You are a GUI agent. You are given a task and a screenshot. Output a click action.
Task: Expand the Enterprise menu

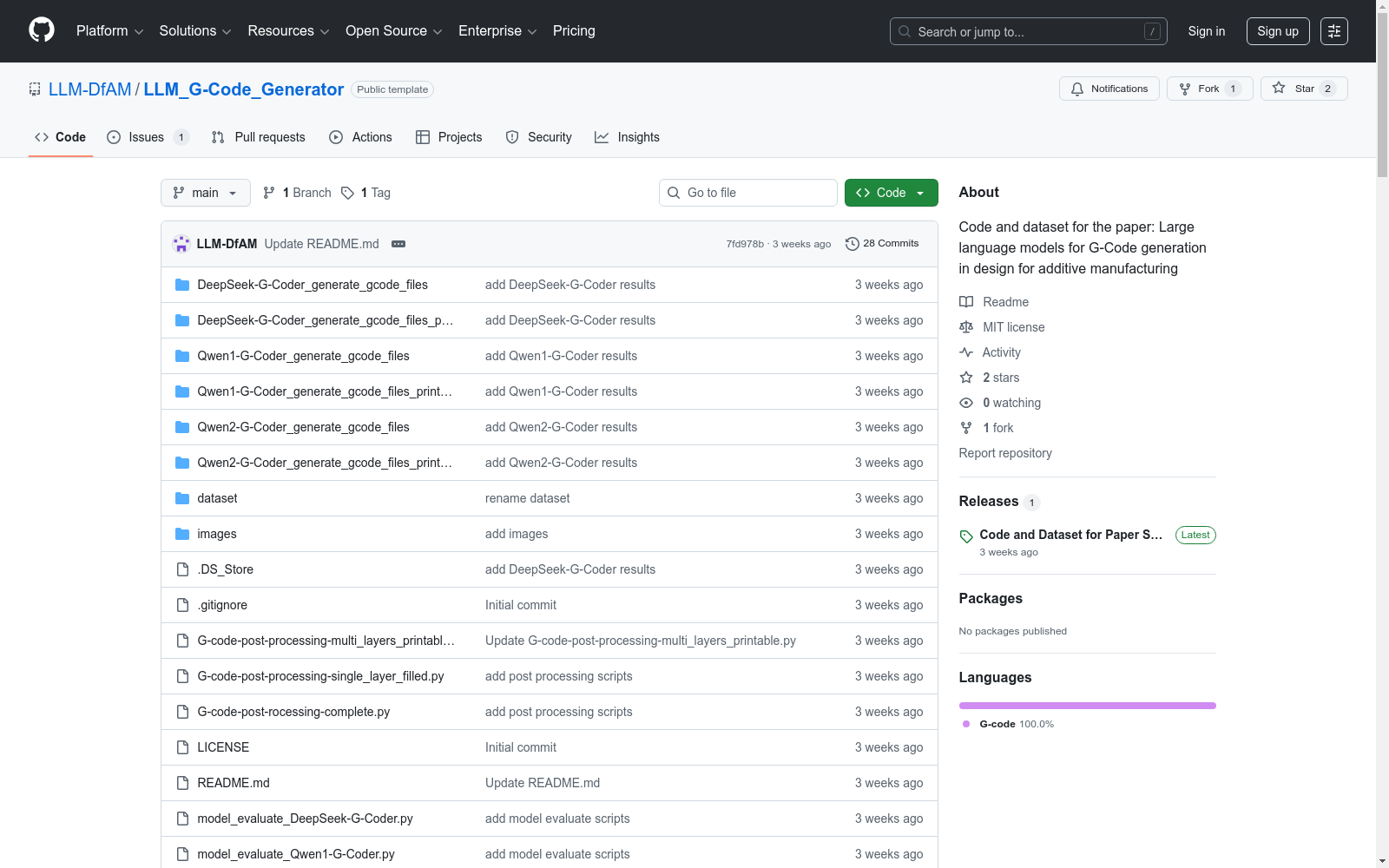click(x=497, y=31)
